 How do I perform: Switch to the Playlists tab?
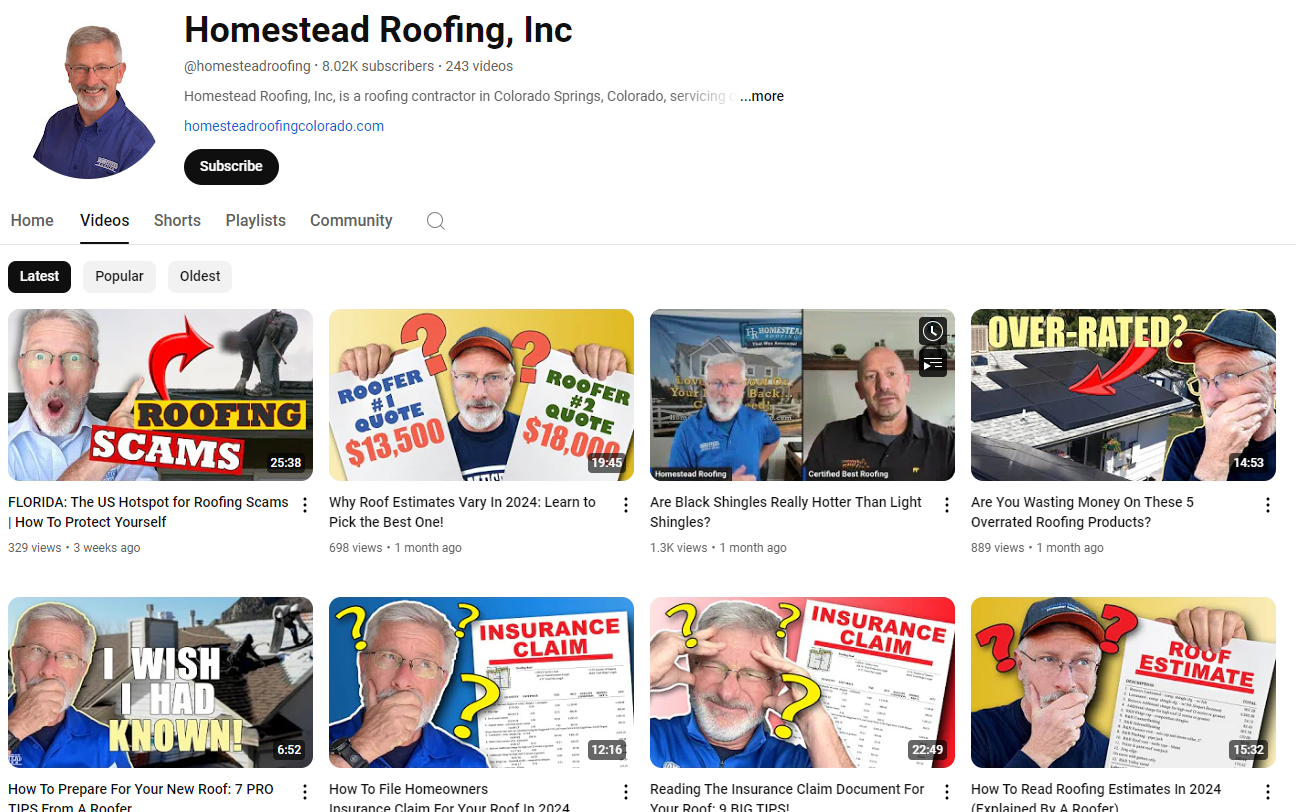(x=256, y=221)
